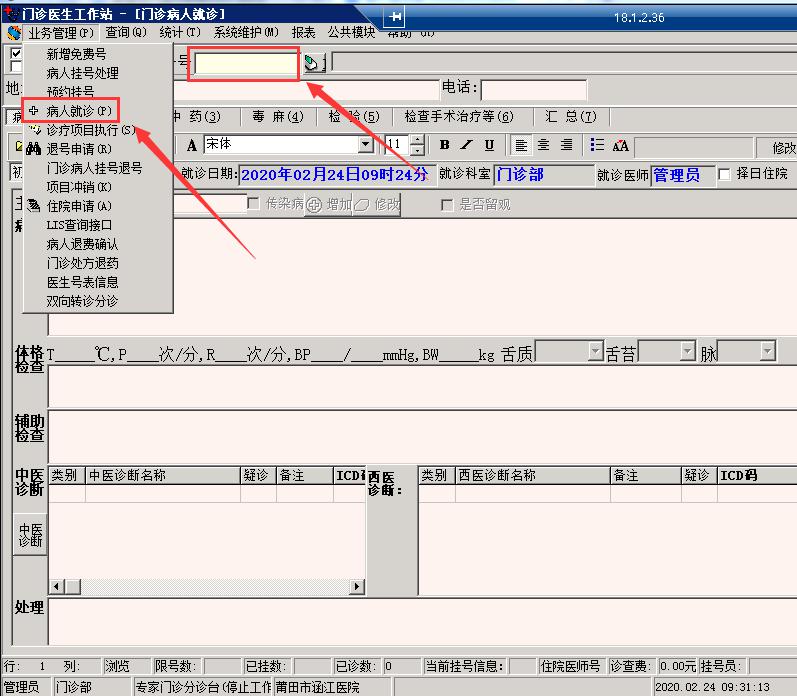Screen dimensions: 797x696
Task: Click the 中医诊断 side button
Action: [x=30, y=535]
